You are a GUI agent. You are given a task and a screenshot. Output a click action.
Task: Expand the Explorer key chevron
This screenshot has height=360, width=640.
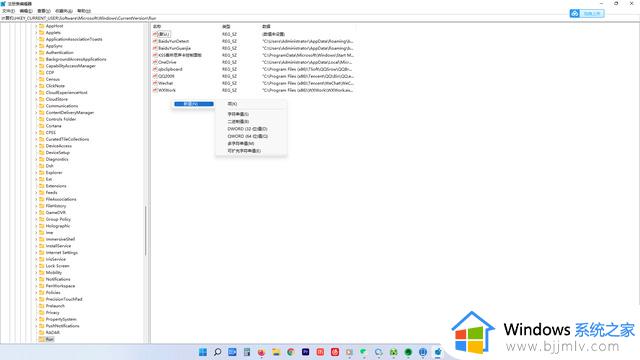[36, 173]
